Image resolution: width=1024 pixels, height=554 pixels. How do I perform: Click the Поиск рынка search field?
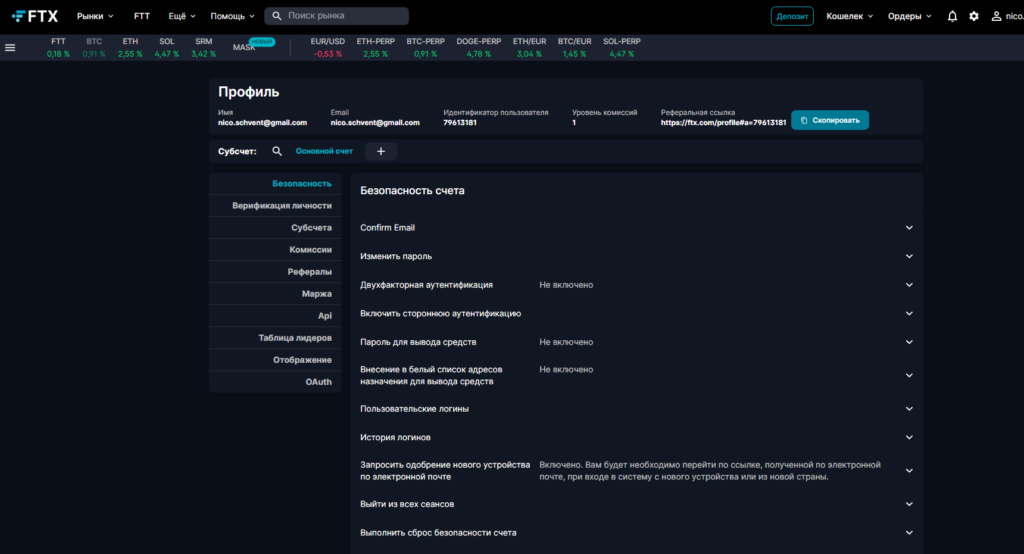point(340,16)
